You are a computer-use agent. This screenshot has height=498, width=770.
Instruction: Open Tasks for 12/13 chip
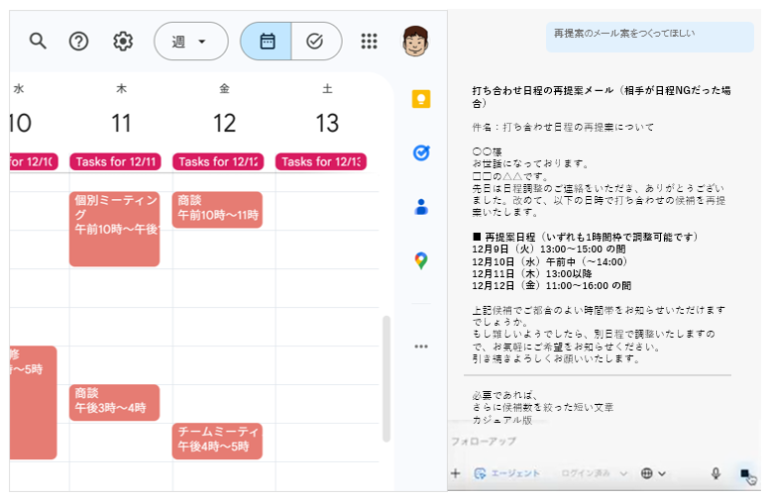(x=321, y=162)
